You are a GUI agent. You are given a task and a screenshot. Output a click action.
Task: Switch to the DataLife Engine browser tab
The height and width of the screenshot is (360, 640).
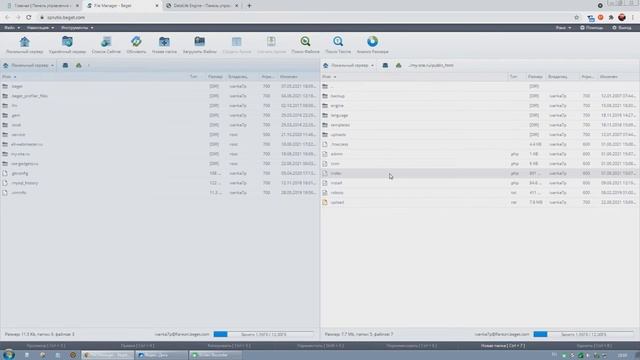(x=202, y=6)
